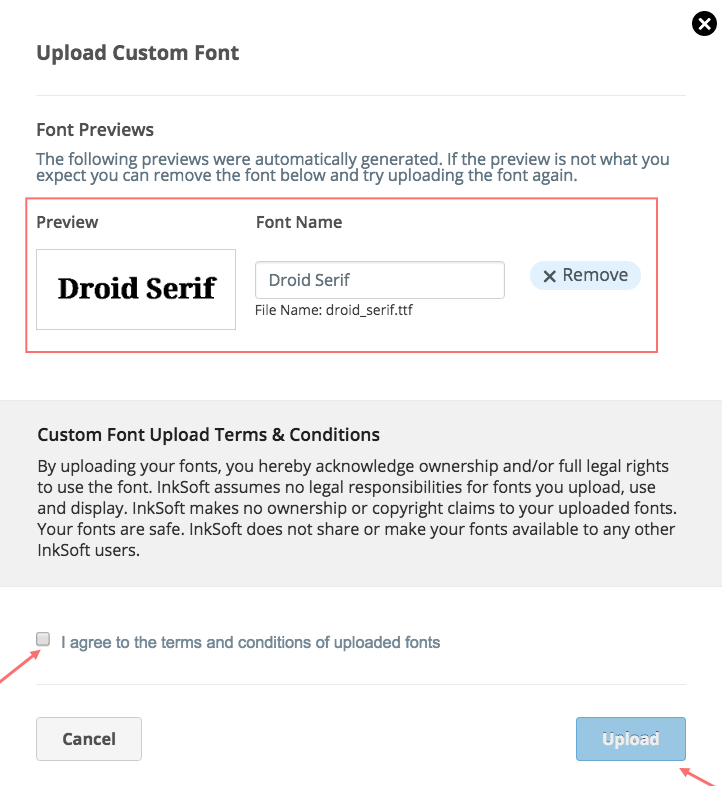Image resolution: width=722 pixels, height=786 pixels.
Task: Click the 'try uploading the font again' text
Action: [x=470, y=175]
